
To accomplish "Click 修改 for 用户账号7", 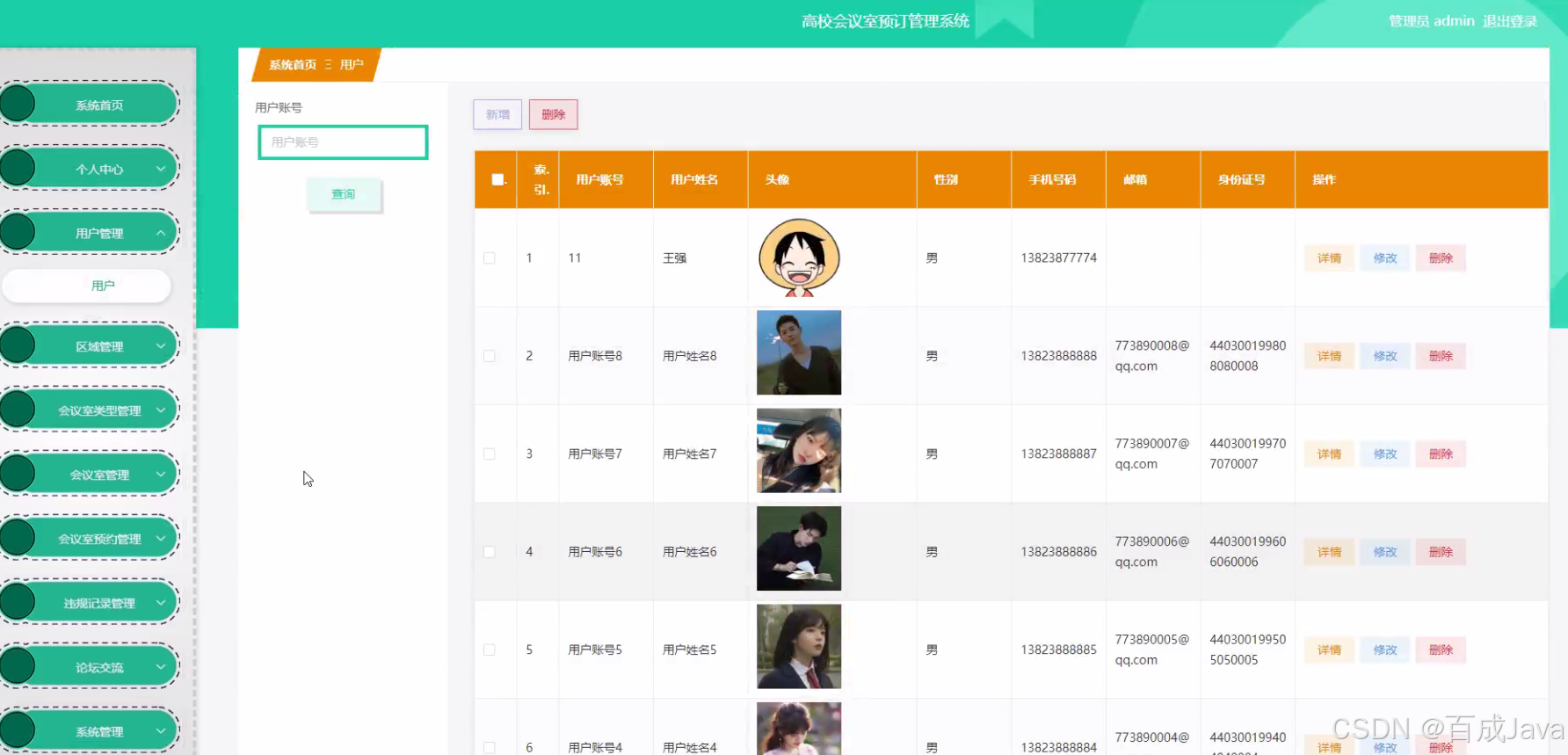I will 1385,454.
